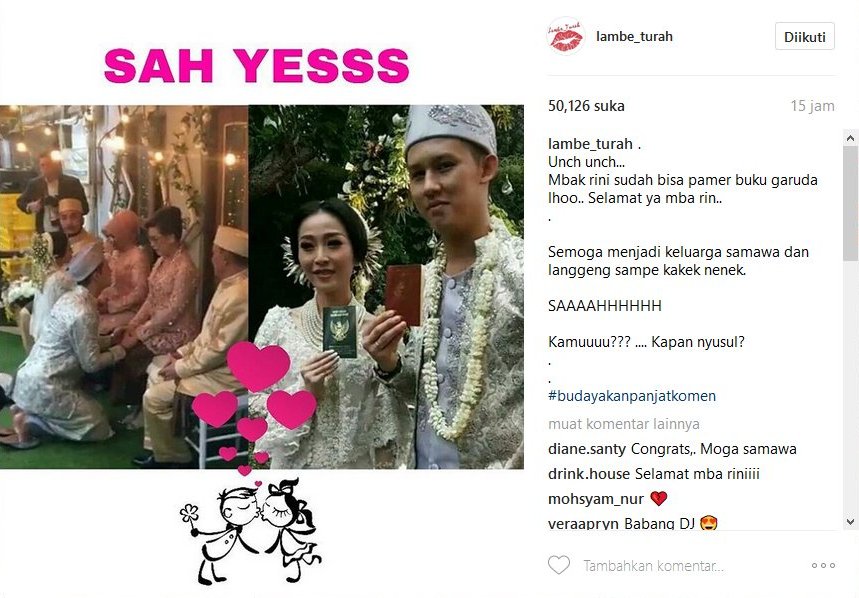Click the 50,126 suka likes count

(586, 106)
